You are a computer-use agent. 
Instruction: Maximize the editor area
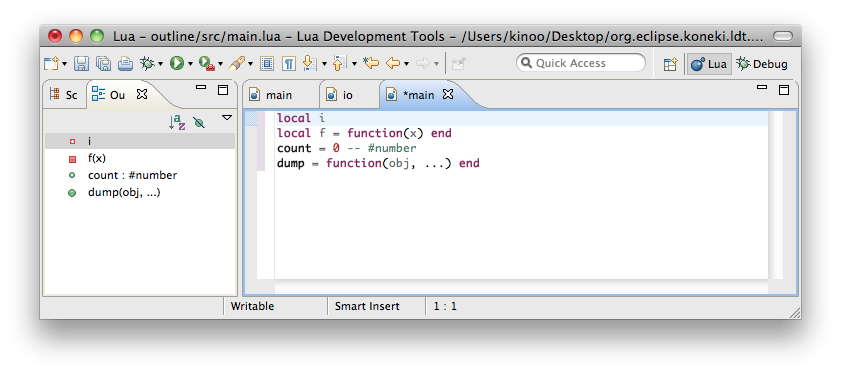click(x=784, y=90)
